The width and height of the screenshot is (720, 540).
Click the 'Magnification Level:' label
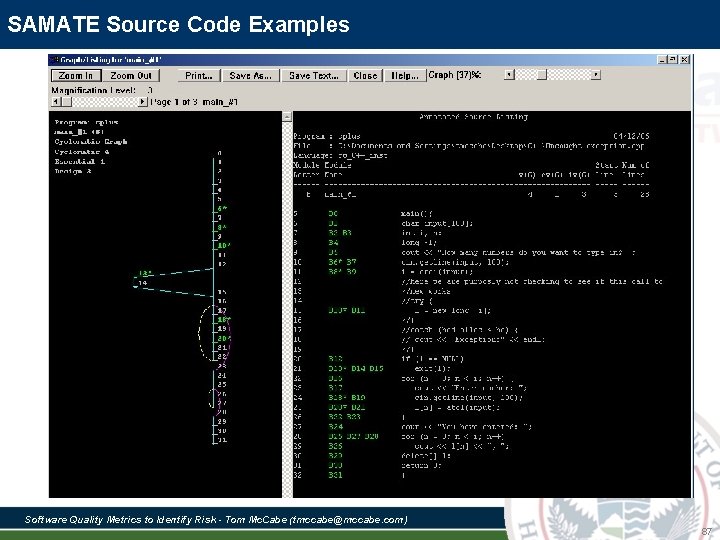tap(93, 90)
